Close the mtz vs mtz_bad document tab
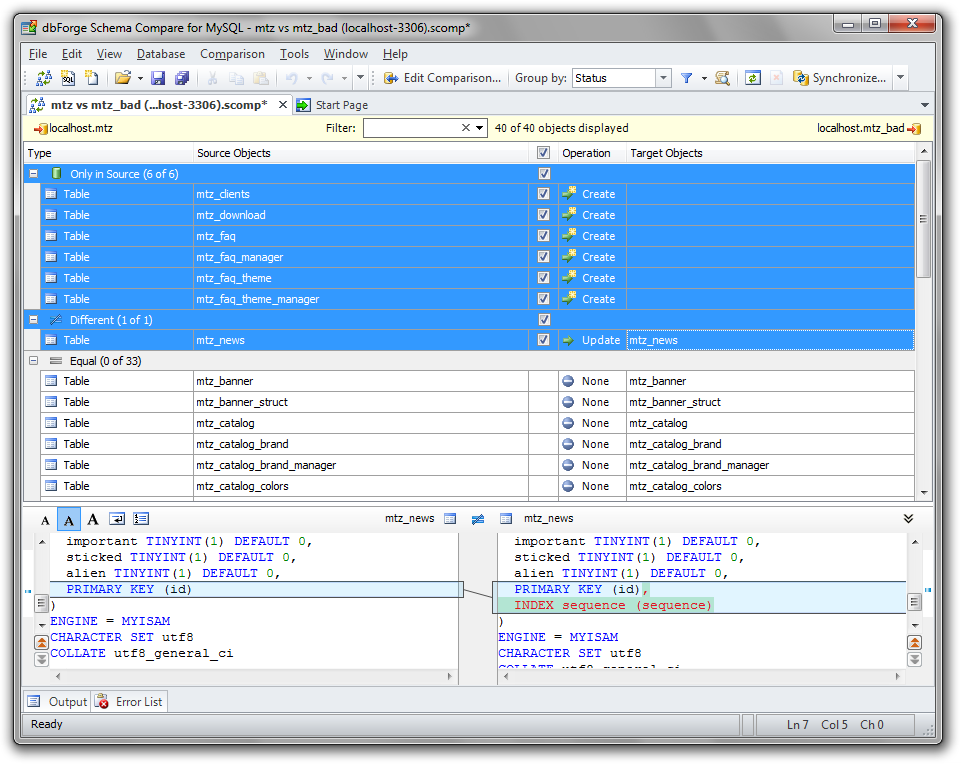This screenshot has width=962, height=764. pyautogui.click(x=283, y=104)
